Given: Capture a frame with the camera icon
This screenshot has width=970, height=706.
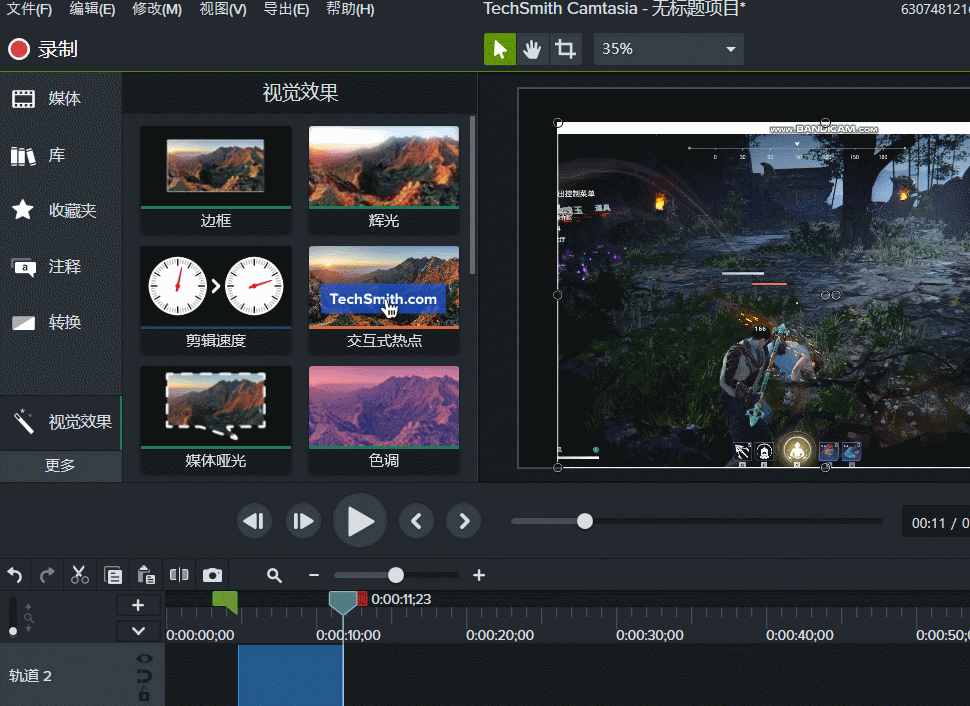Looking at the screenshot, I should (x=212, y=575).
